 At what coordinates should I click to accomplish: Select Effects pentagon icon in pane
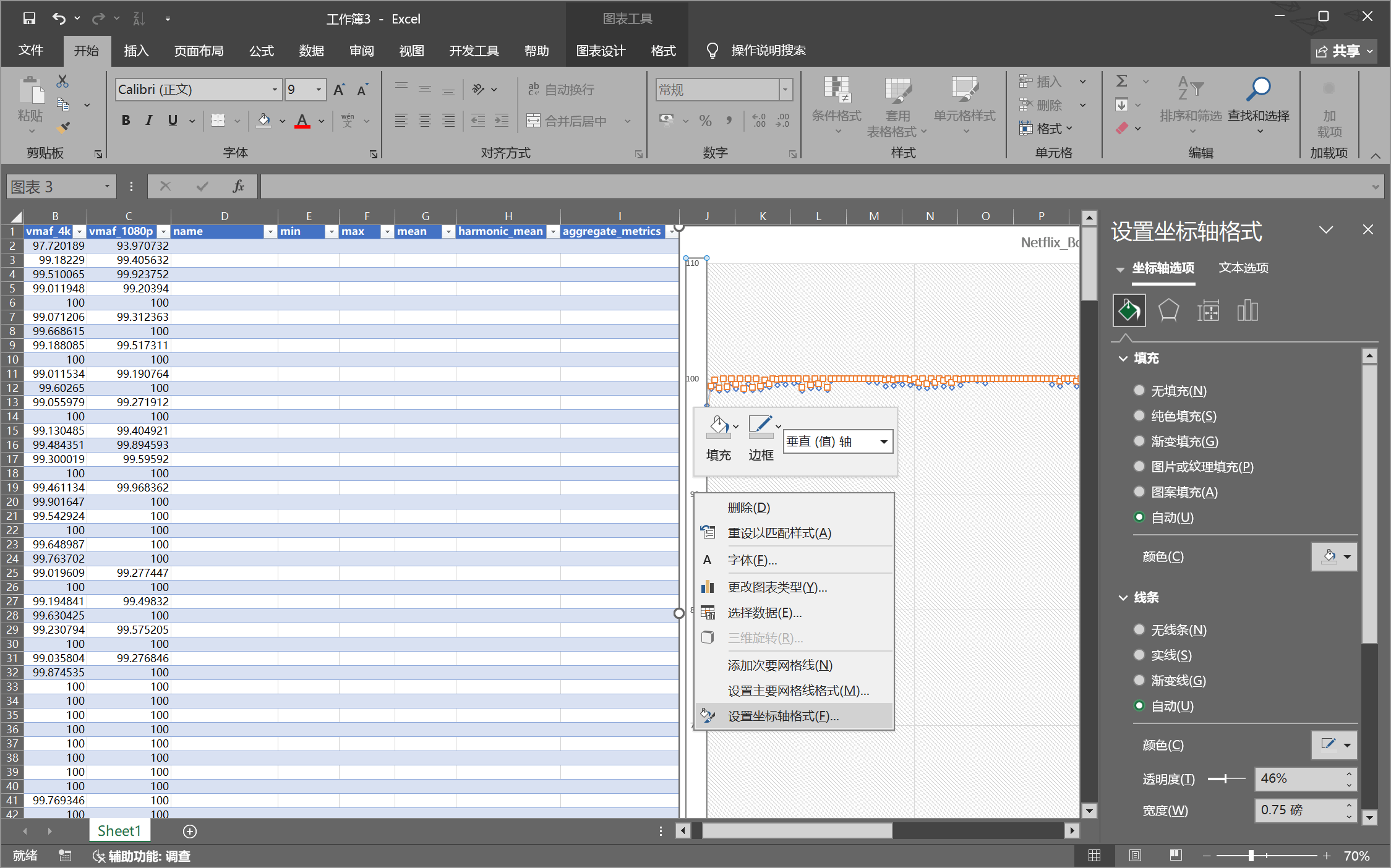pos(1168,310)
